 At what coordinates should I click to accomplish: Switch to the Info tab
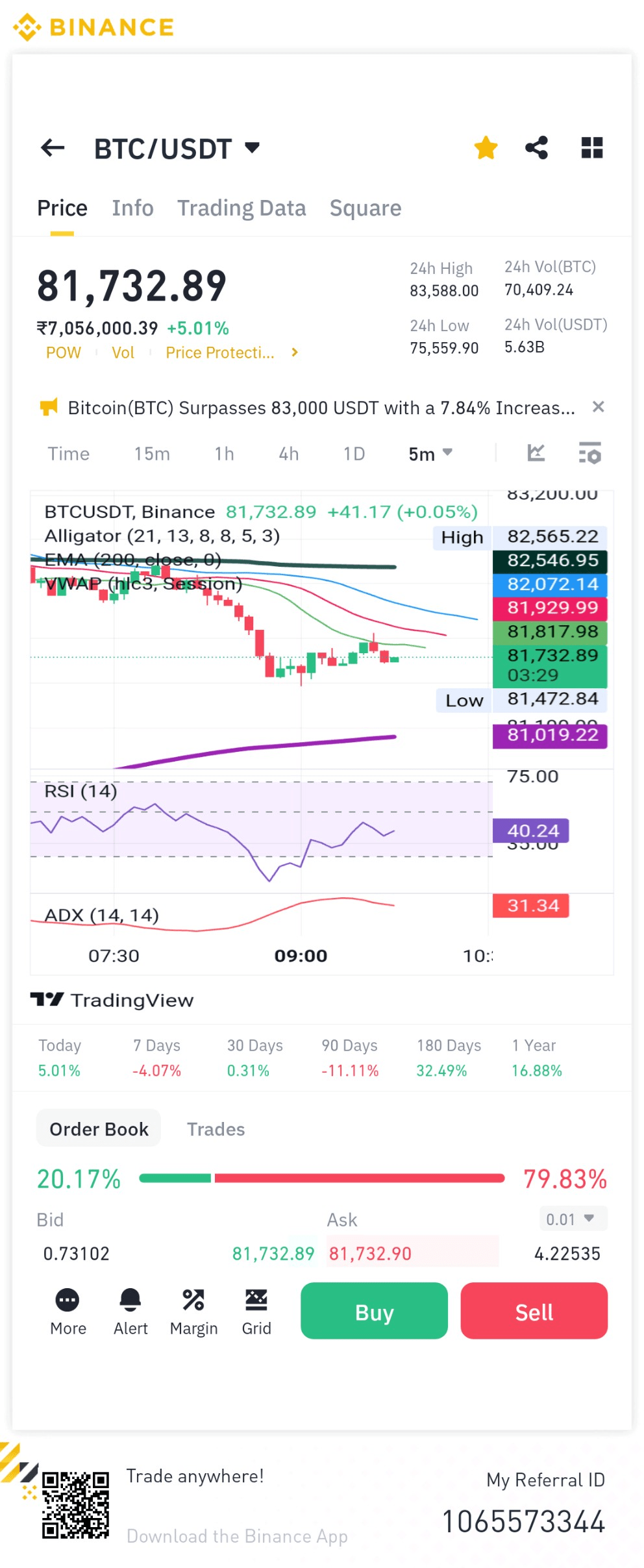tap(132, 208)
